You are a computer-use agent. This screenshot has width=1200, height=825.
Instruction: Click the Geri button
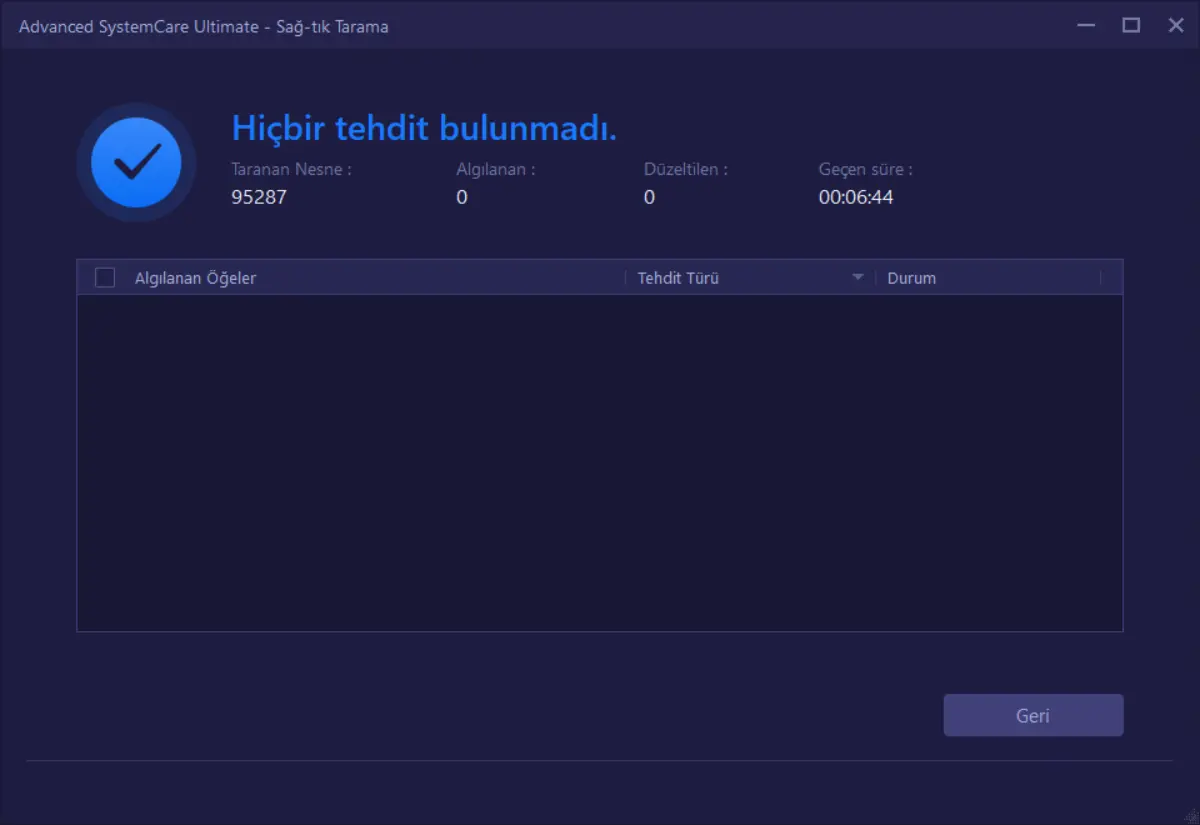(1033, 715)
